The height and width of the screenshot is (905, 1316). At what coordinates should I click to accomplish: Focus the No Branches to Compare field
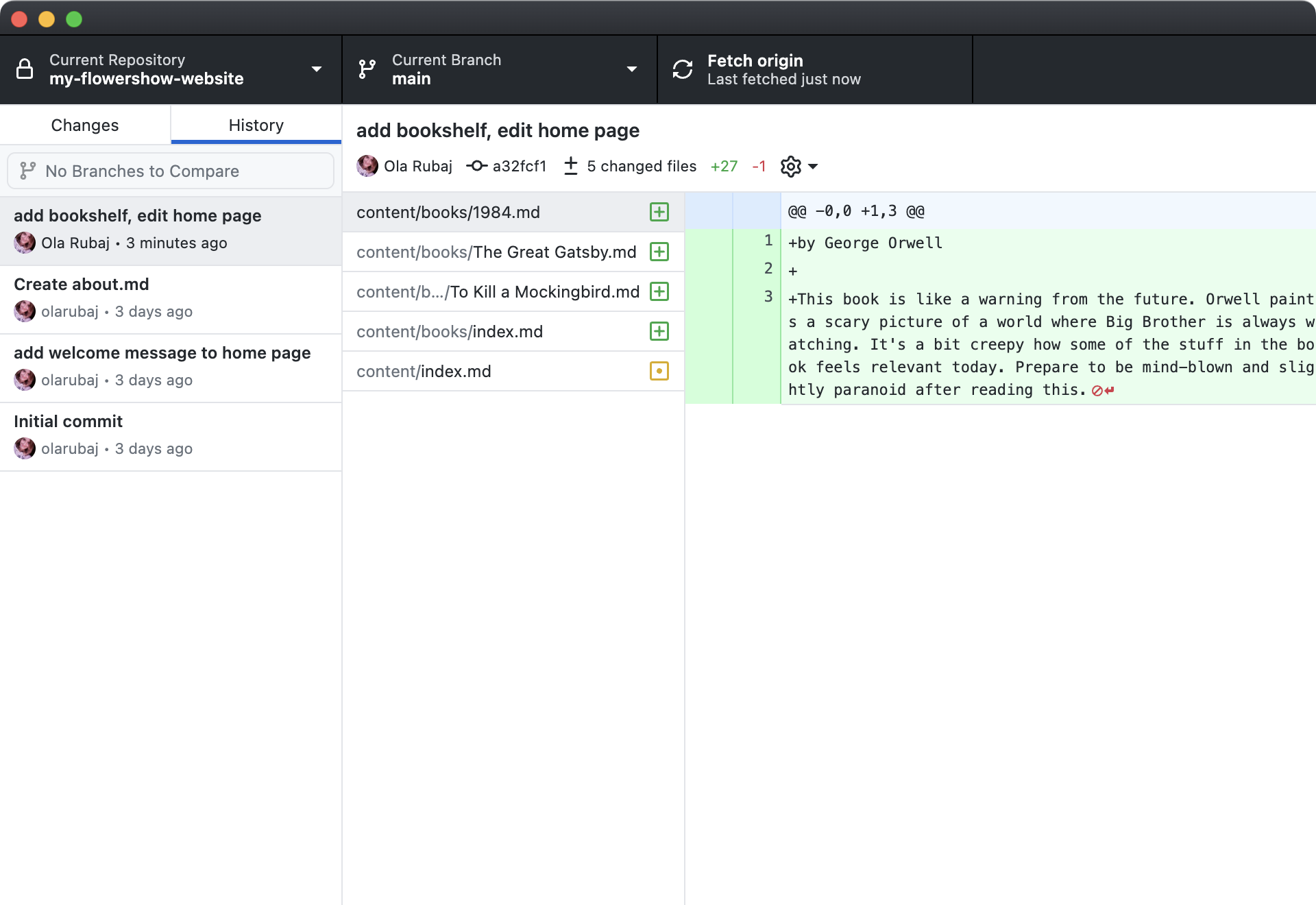[171, 171]
